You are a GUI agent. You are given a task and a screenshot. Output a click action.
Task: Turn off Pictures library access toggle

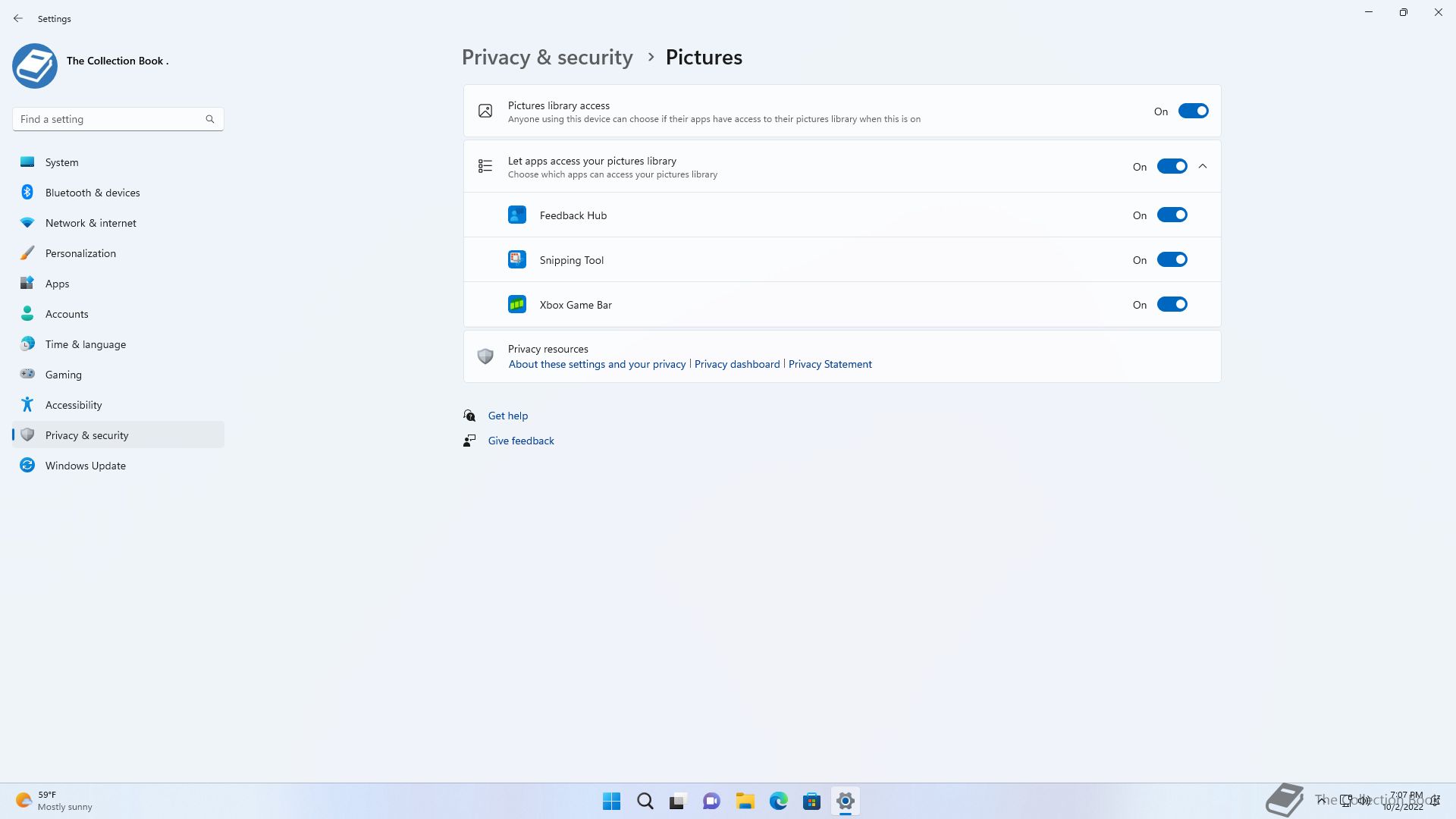pyautogui.click(x=1192, y=111)
